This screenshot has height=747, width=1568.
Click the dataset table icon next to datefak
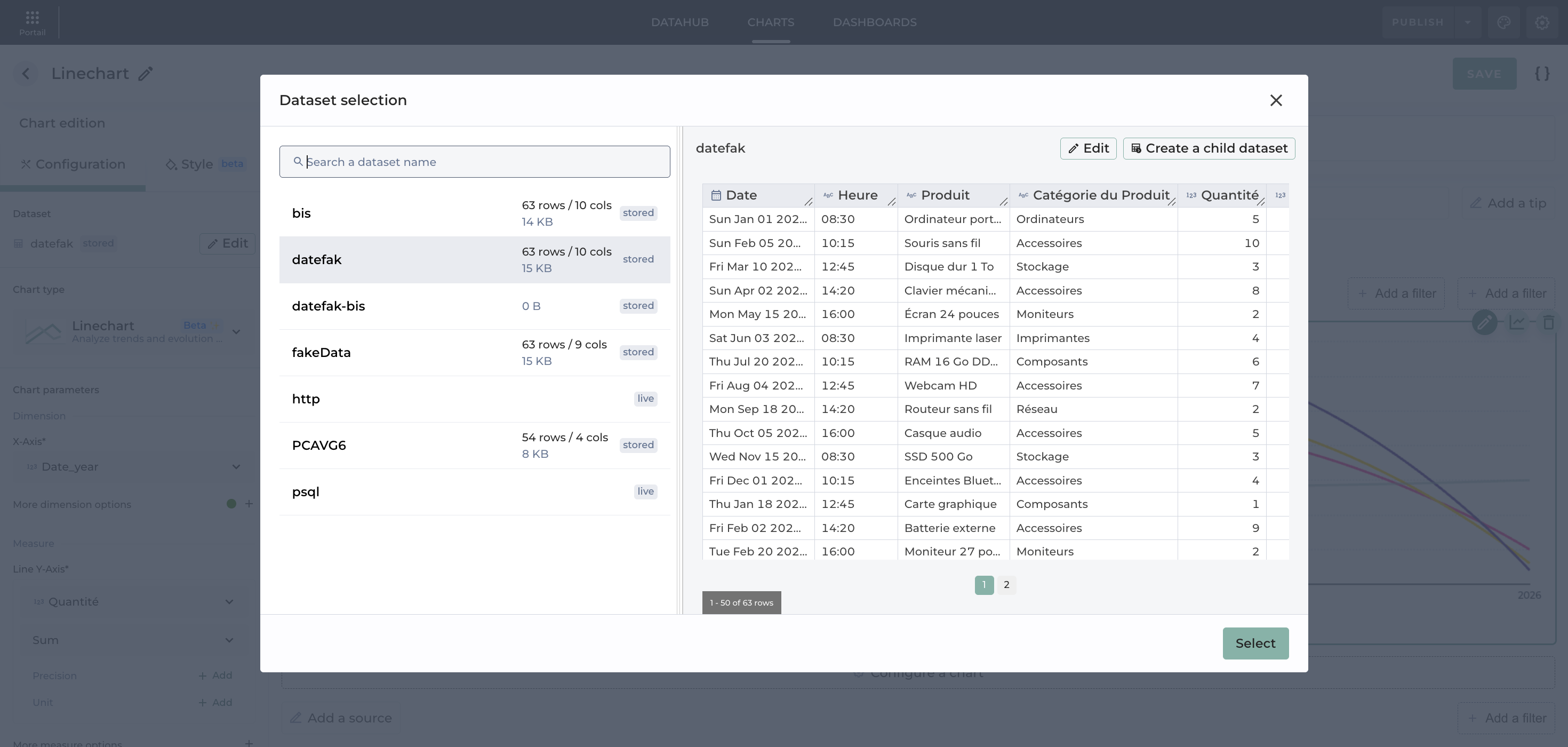(x=18, y=243)
